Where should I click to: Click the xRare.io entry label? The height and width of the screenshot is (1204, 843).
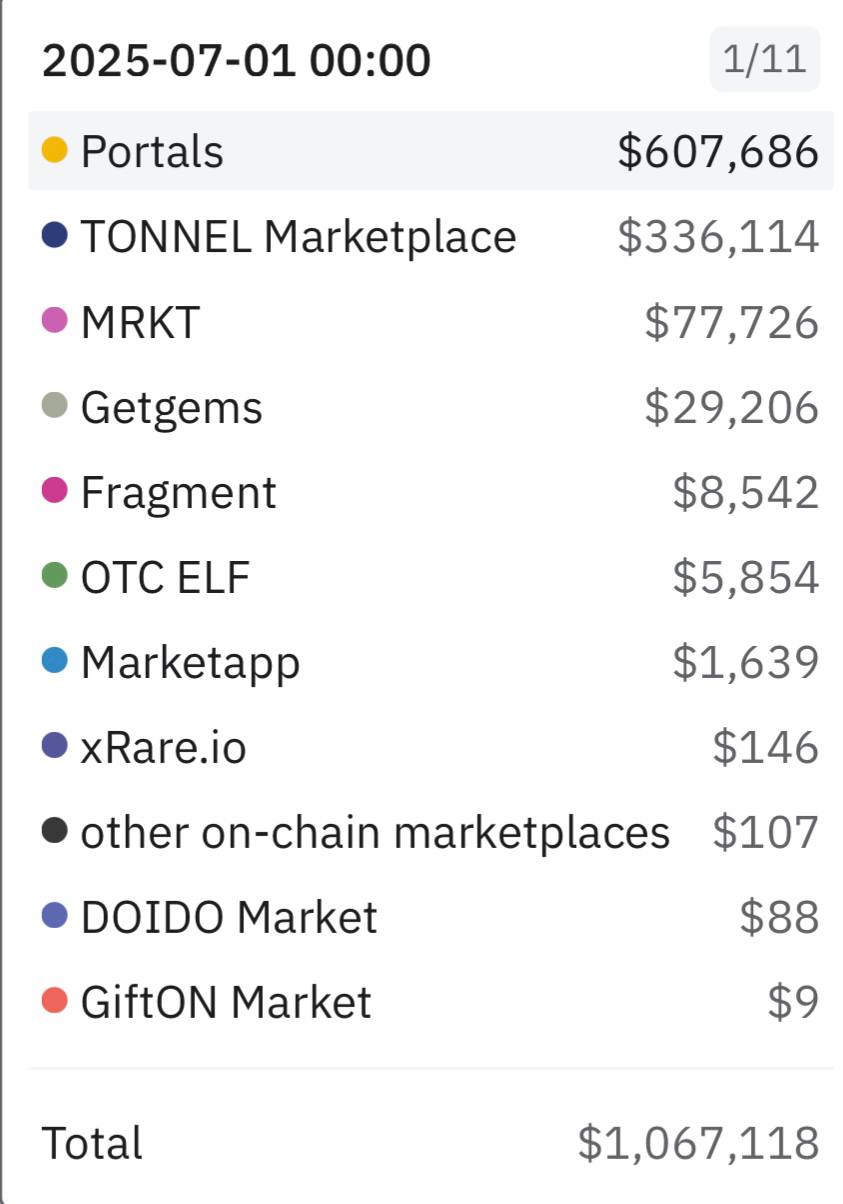(163, 747)
